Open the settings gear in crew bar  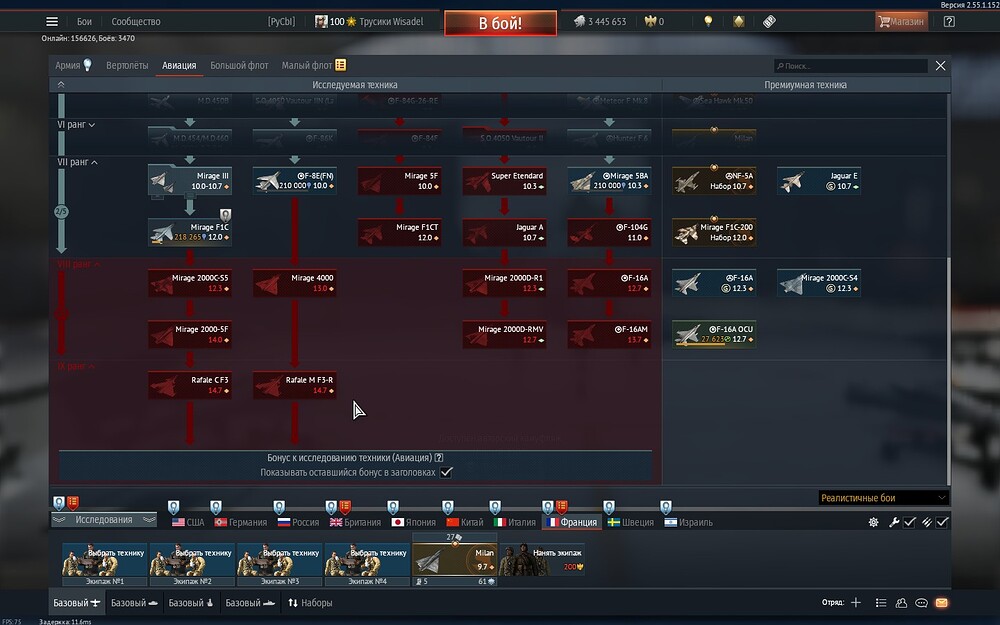[x=873, y=522]
